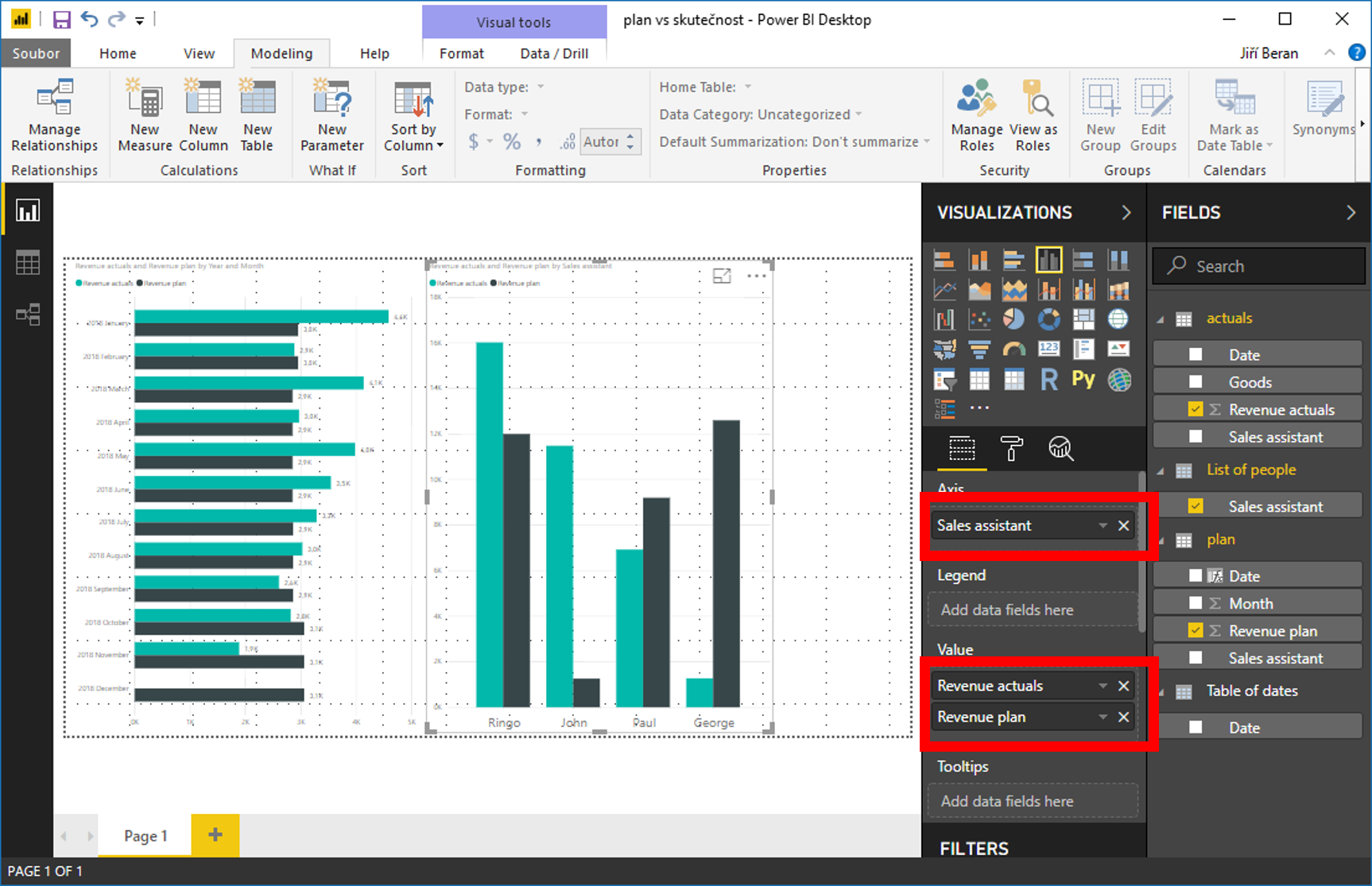Switch to the Home ribbon tab
The height and width of the screenshot is (886, 1372).
[118, 53]
